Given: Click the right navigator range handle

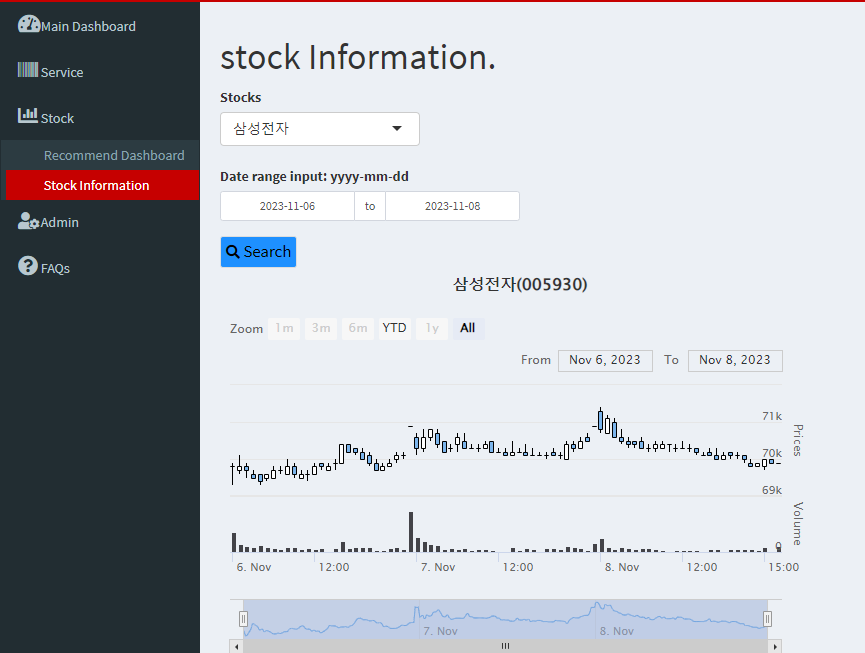Looking at the screenshot, I should coord(767,619).
